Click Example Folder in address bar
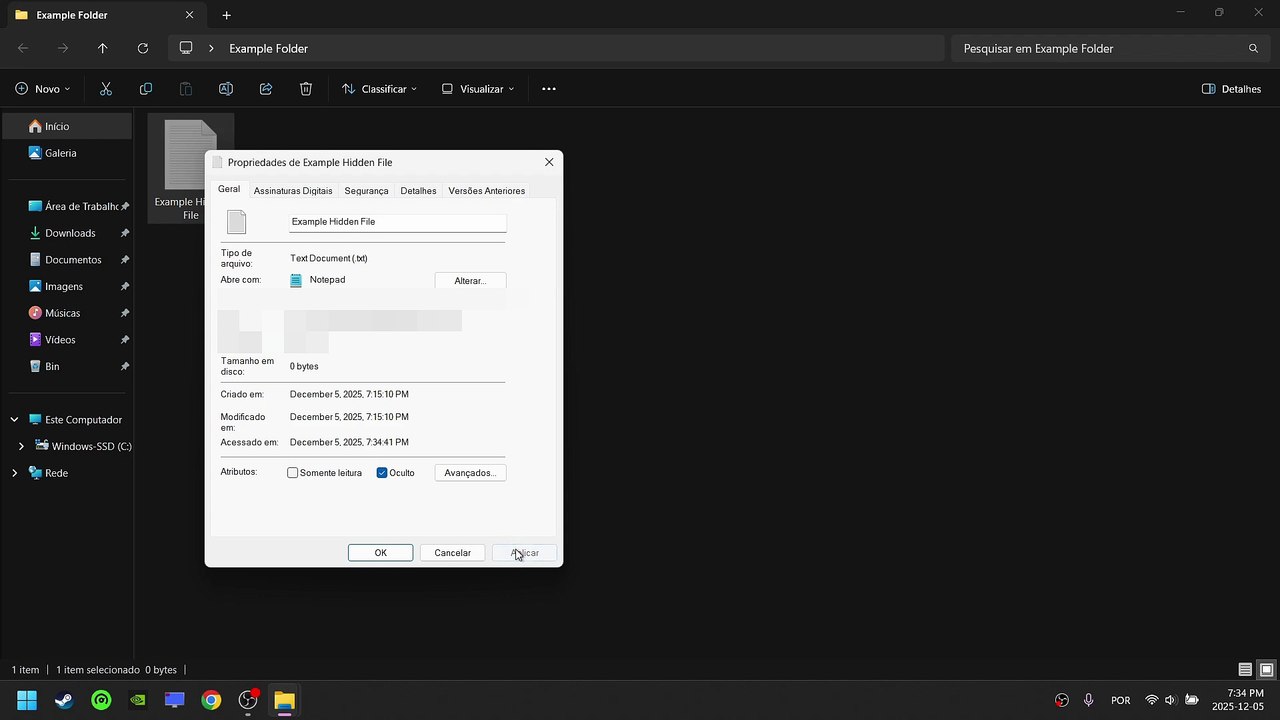The height and width of the screenshot is (720, 1280). pyautogui.click(x=268, y=48)
